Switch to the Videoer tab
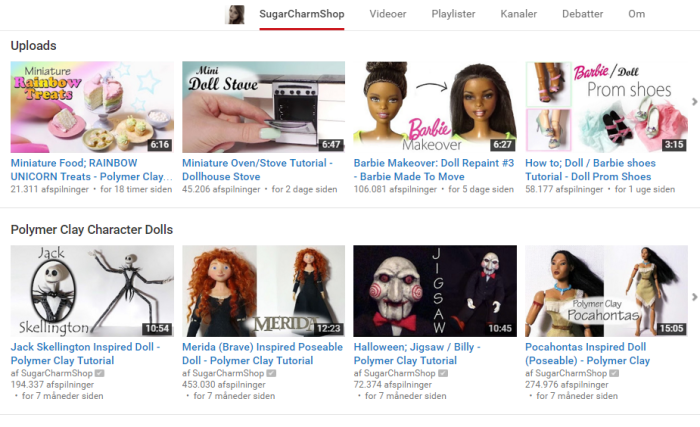The width and height of the screenshot is (700, 427). (388, 14)
